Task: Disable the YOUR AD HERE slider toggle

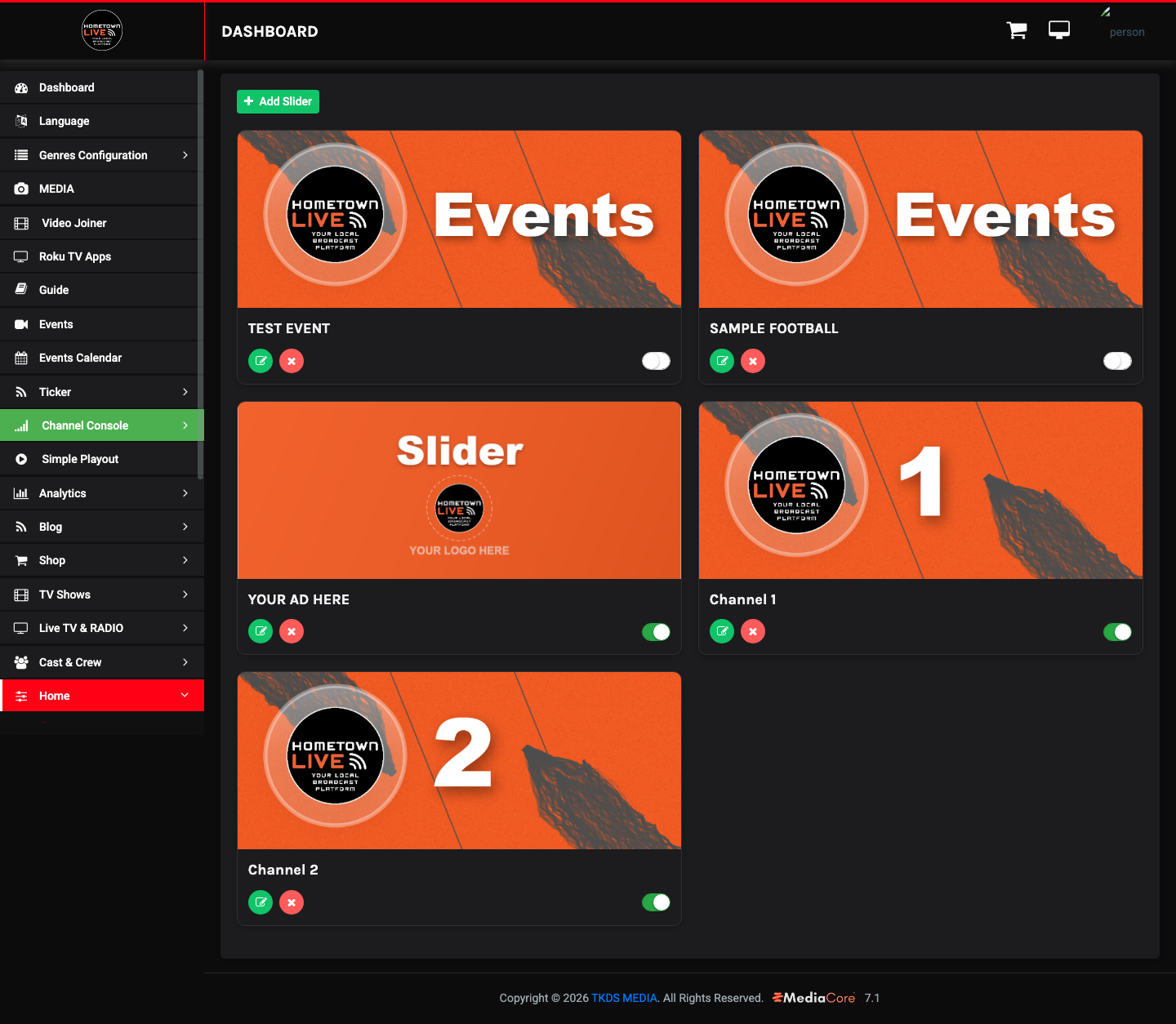Action: 656,632
